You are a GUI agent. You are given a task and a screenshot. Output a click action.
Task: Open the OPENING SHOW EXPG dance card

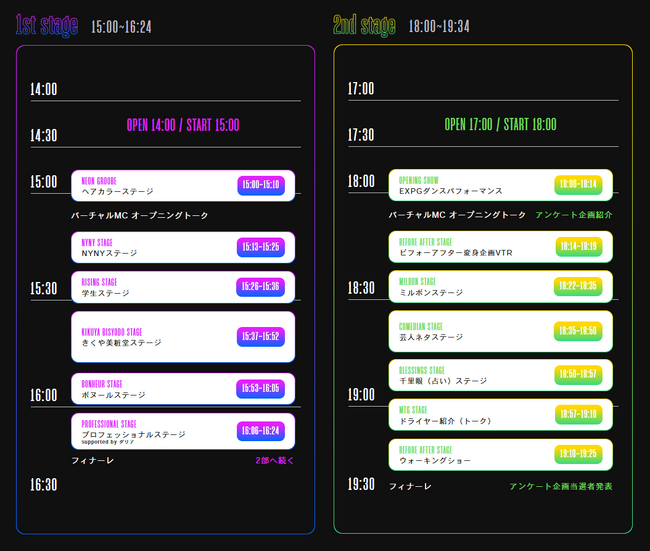[500, 185]
